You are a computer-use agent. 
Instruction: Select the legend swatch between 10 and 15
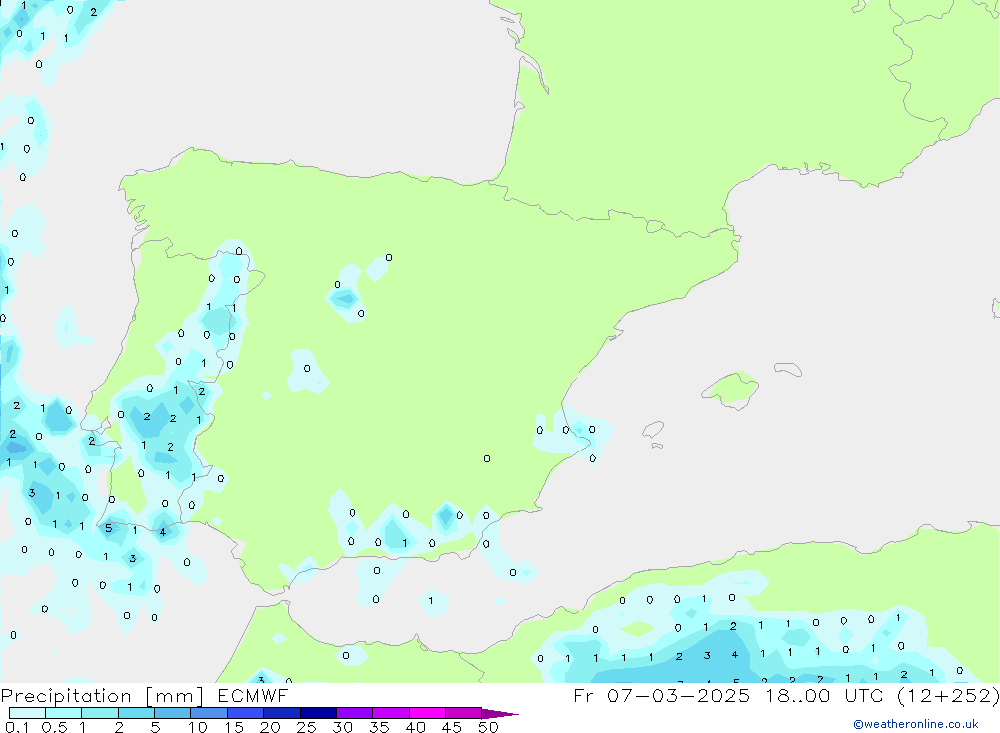(x=209, y=713)
